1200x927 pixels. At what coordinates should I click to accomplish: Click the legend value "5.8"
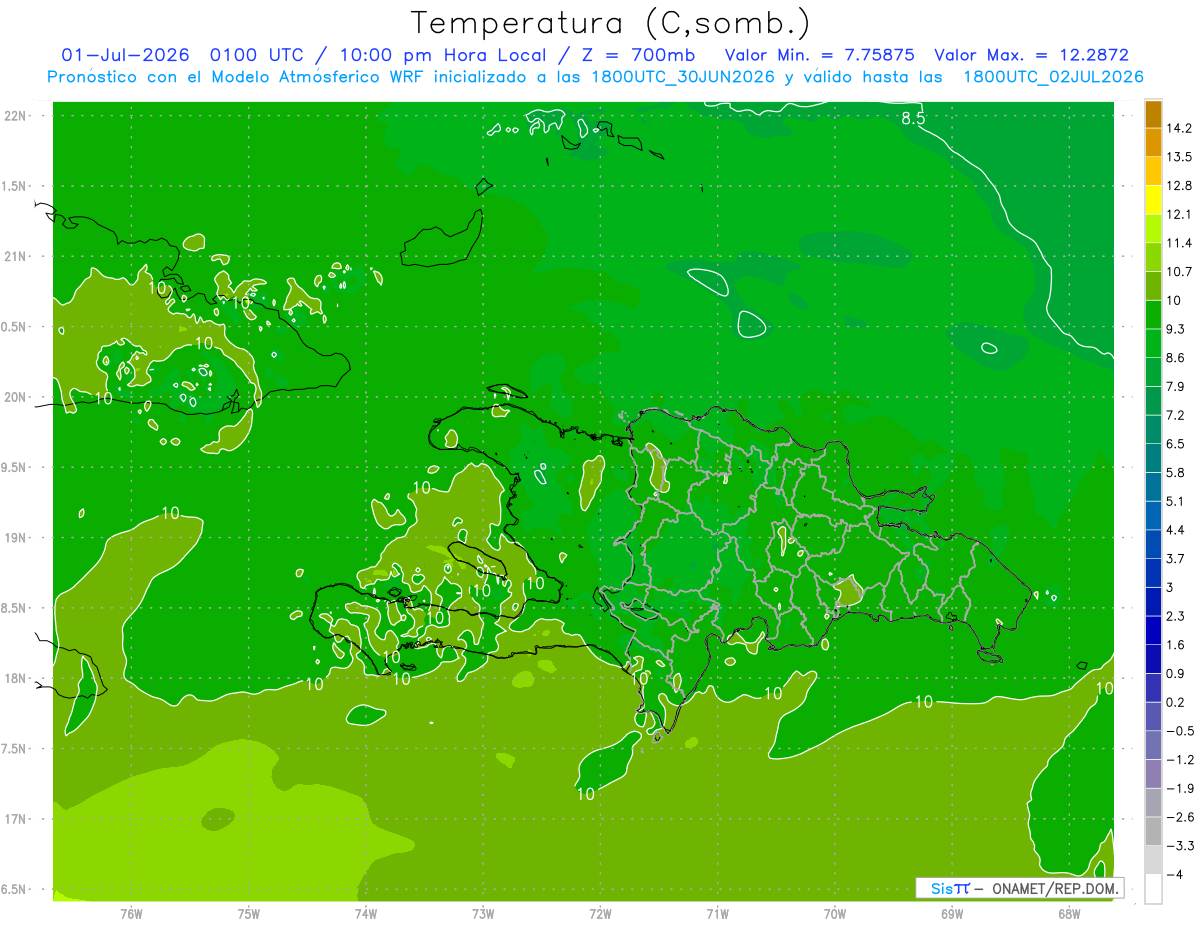click(1177, 473)
